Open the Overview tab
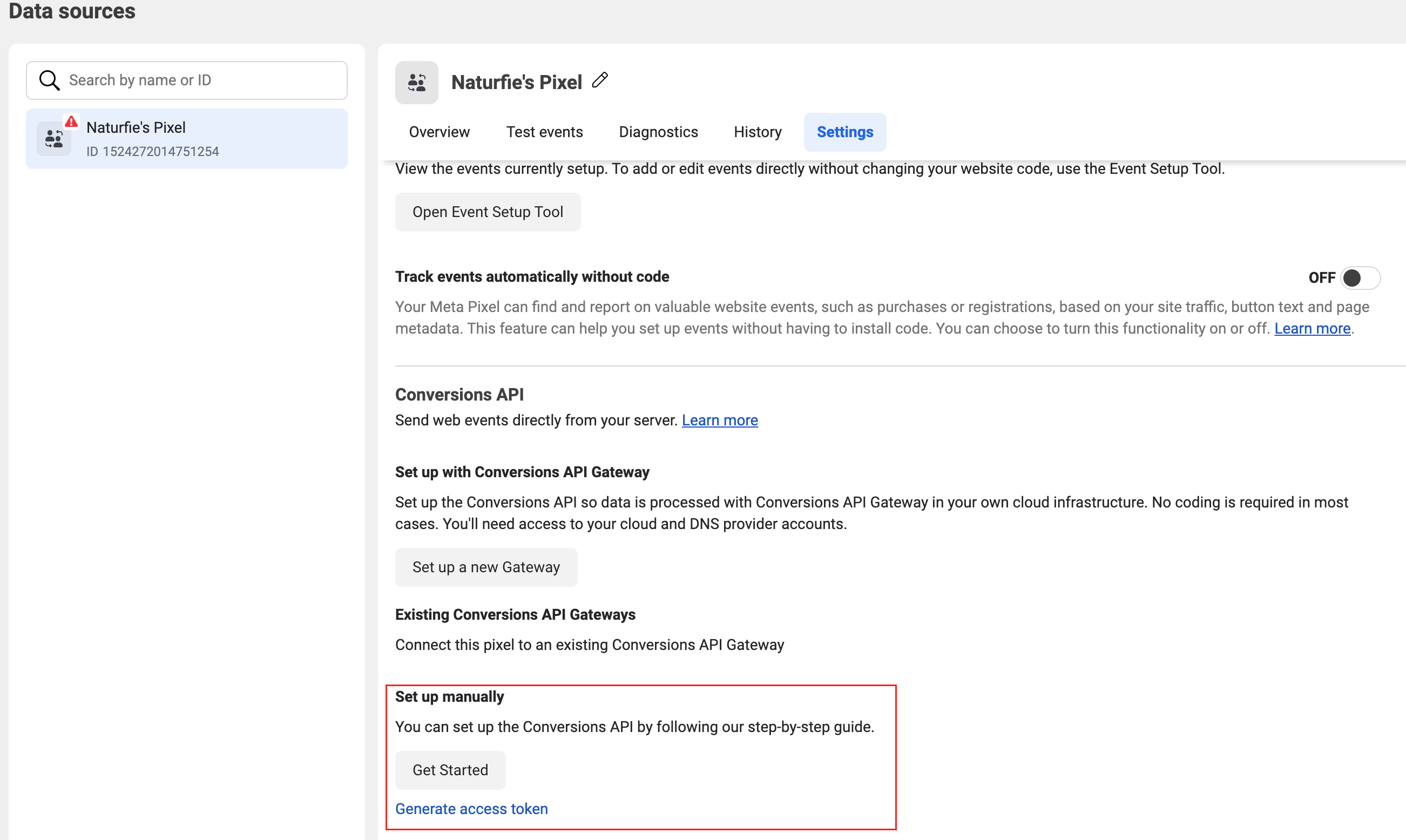Viewport: 1406px width, 840px height. pos(439,132)
